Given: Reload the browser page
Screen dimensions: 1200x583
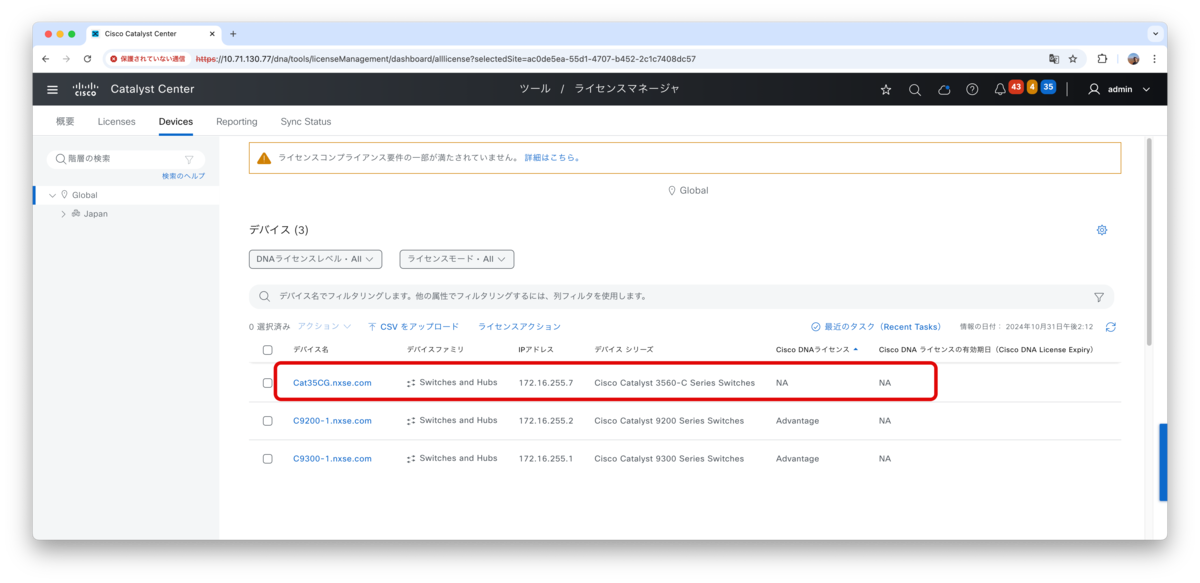Looking at the screenshot, I should pos(87,59).
